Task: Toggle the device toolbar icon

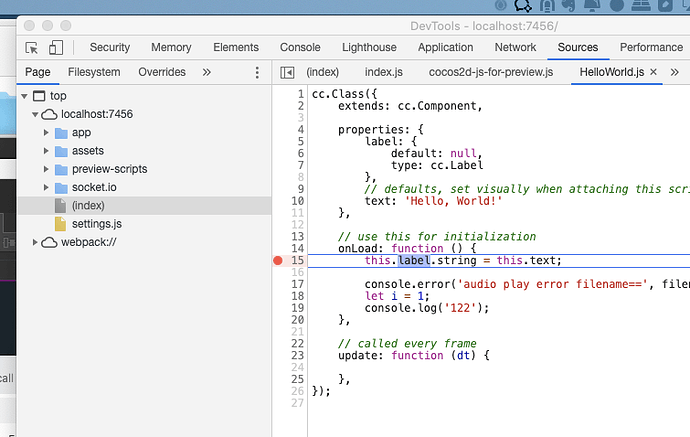Action: point(56,48)
